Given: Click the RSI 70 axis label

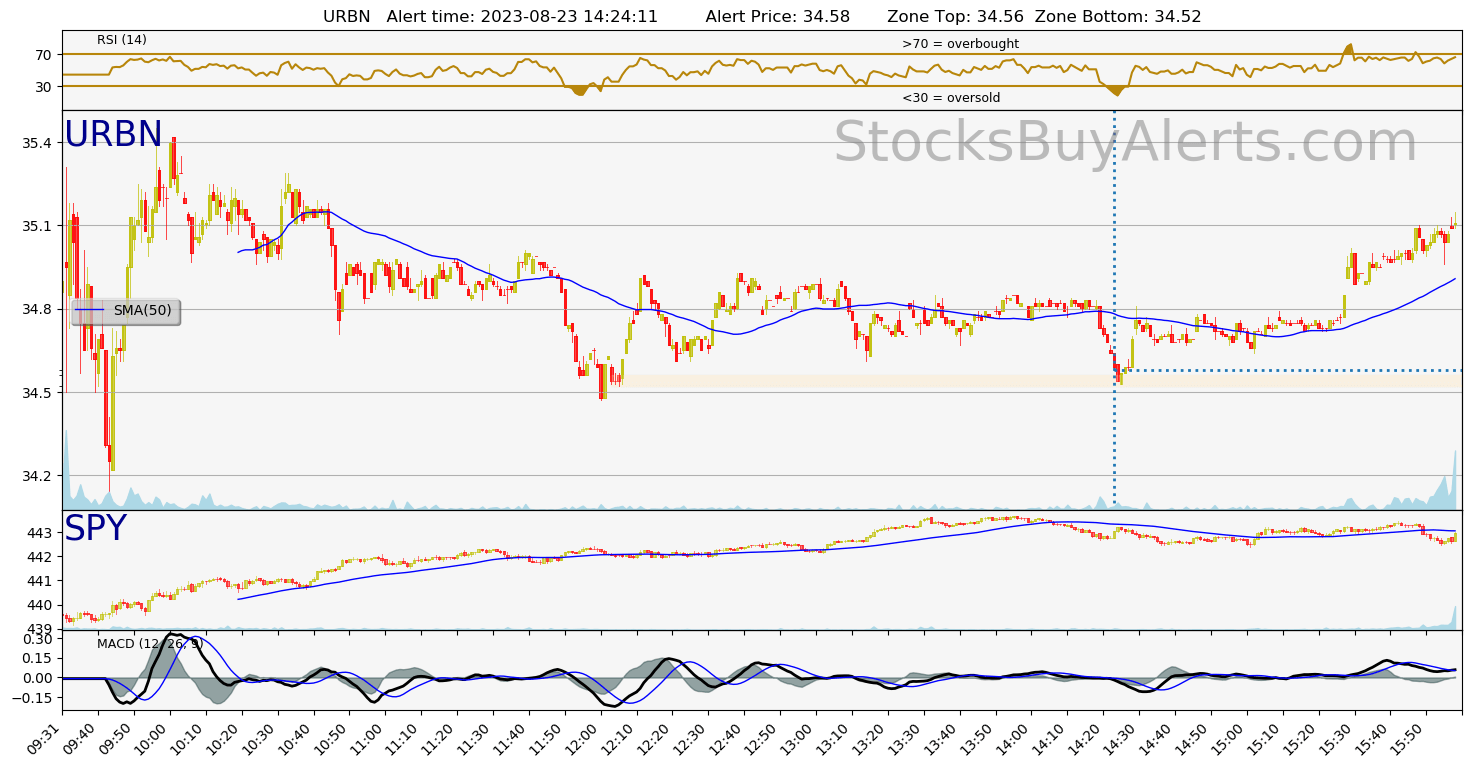Looking at the screenshot, I should click(43, 55).
